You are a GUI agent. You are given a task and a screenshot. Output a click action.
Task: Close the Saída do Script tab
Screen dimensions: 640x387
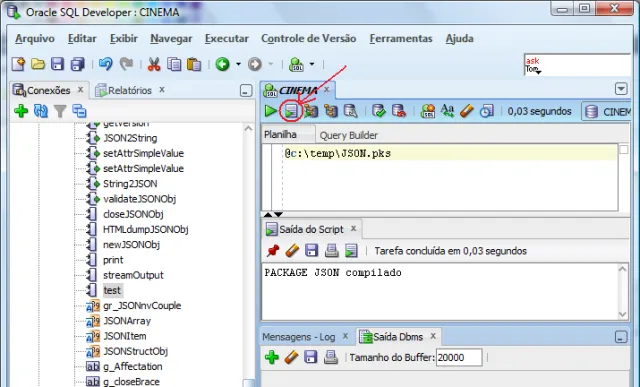(353, 229)
